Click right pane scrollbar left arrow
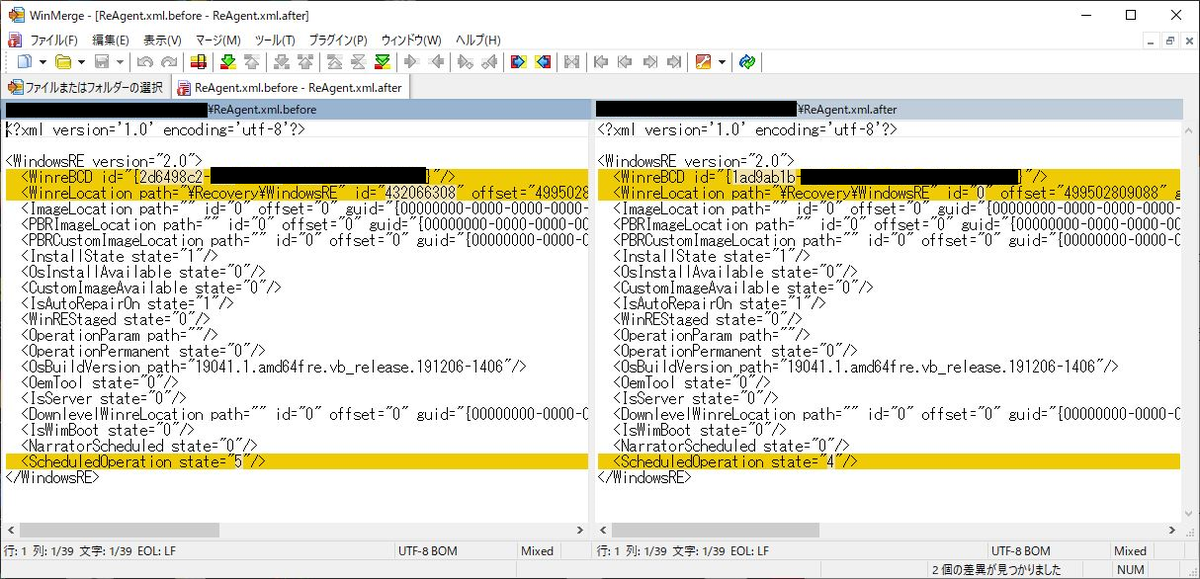1200x579 pixels. pos(604,530)
